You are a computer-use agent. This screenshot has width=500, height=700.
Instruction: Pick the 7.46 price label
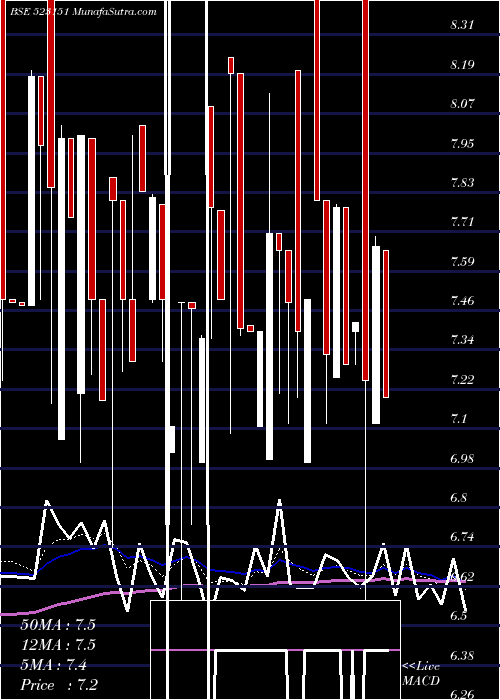(x=462, y=301)
